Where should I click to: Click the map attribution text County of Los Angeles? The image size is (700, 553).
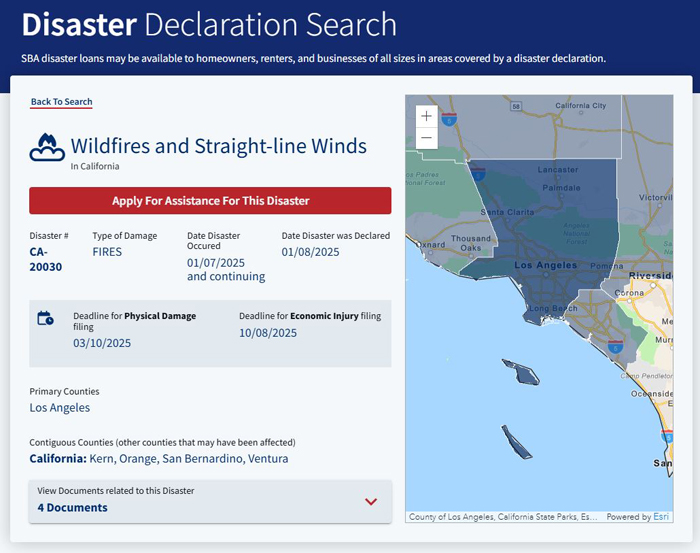[503, 517]
